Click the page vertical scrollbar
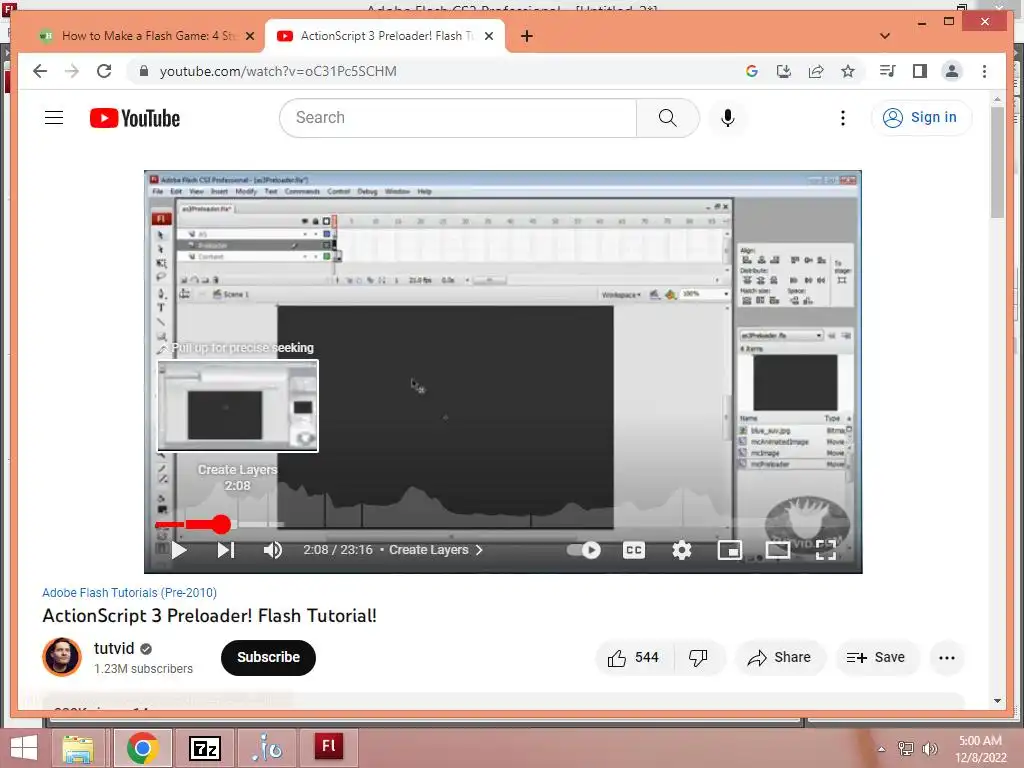Viewport: 1024px width, 768px height. click(x=997, y=162)
